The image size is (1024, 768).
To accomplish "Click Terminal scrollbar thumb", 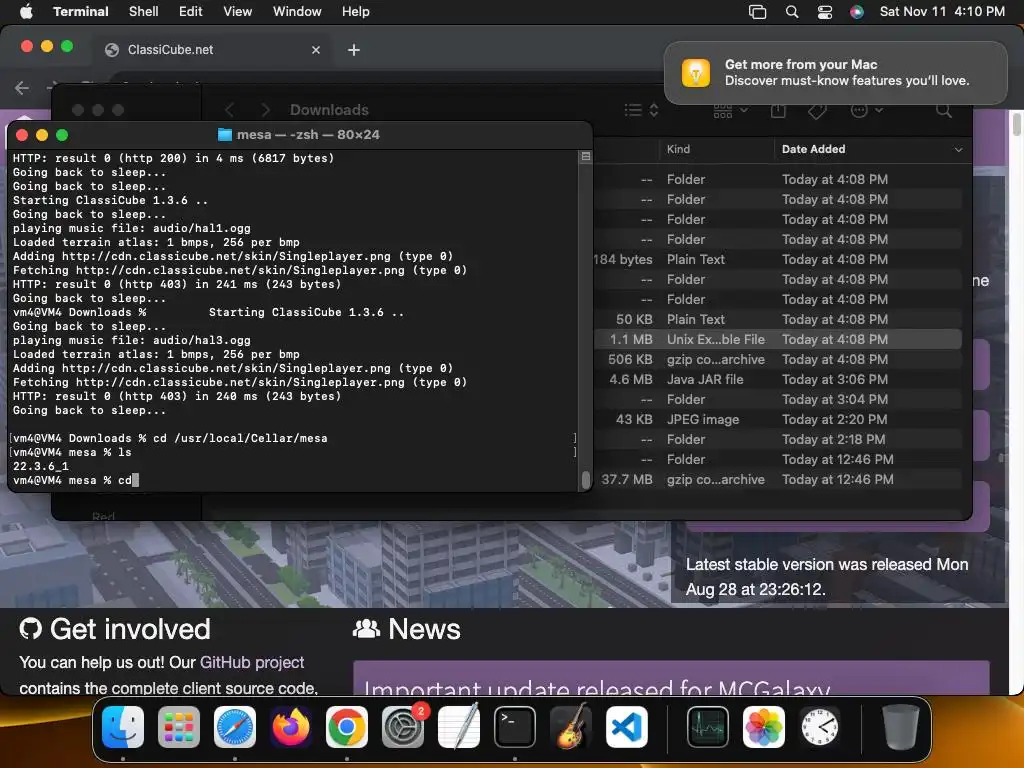I will 586,479.
